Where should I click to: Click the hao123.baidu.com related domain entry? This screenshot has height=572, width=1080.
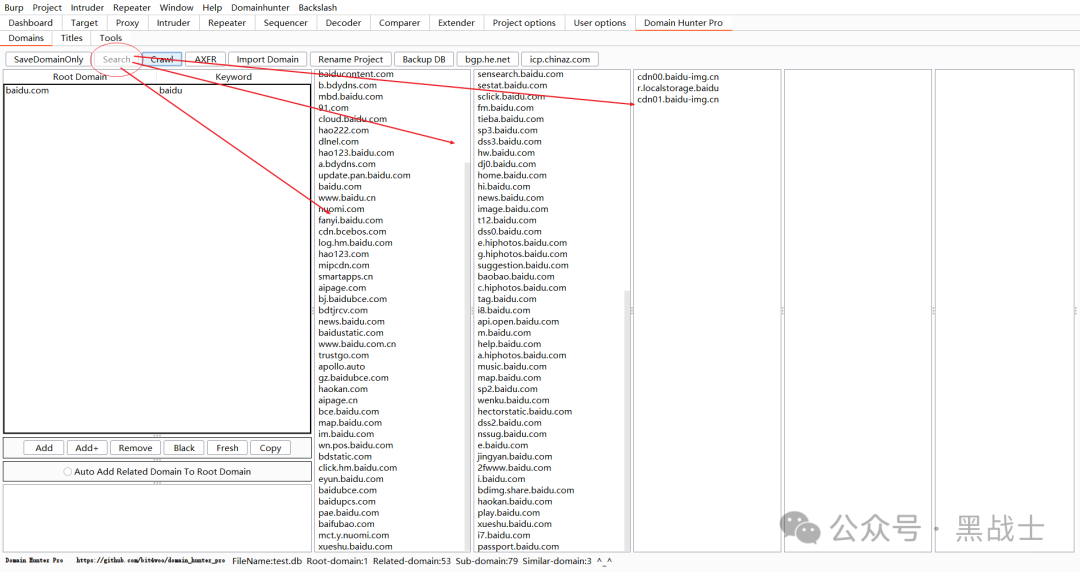356,153
